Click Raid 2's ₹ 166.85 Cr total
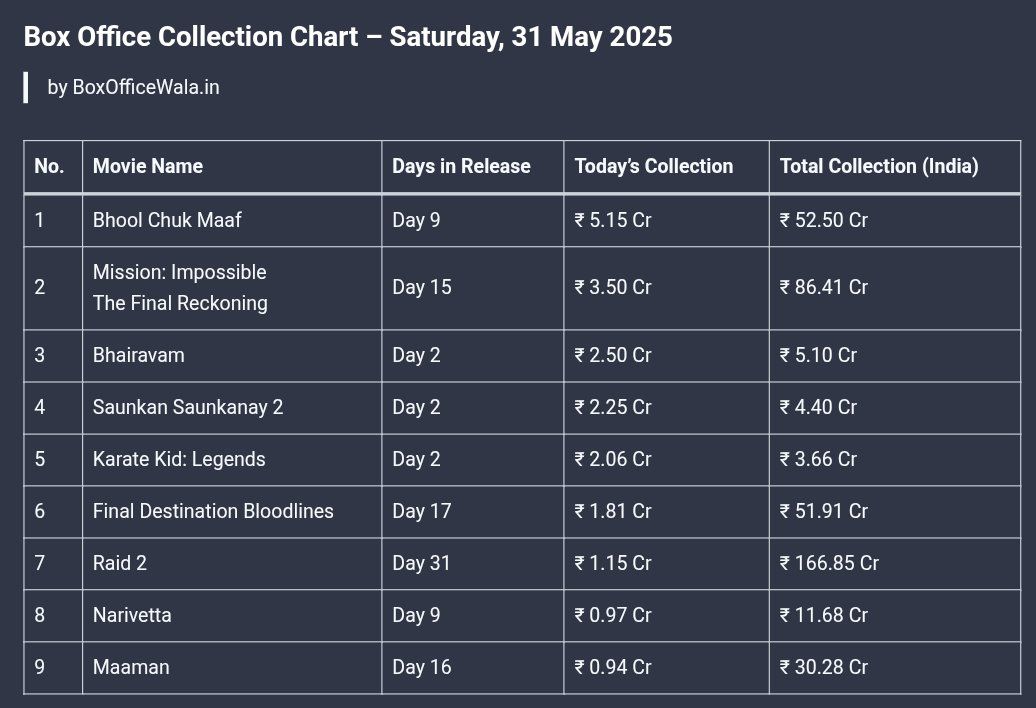The width and height of the screenshot is (1036, 708). point(829,563)
